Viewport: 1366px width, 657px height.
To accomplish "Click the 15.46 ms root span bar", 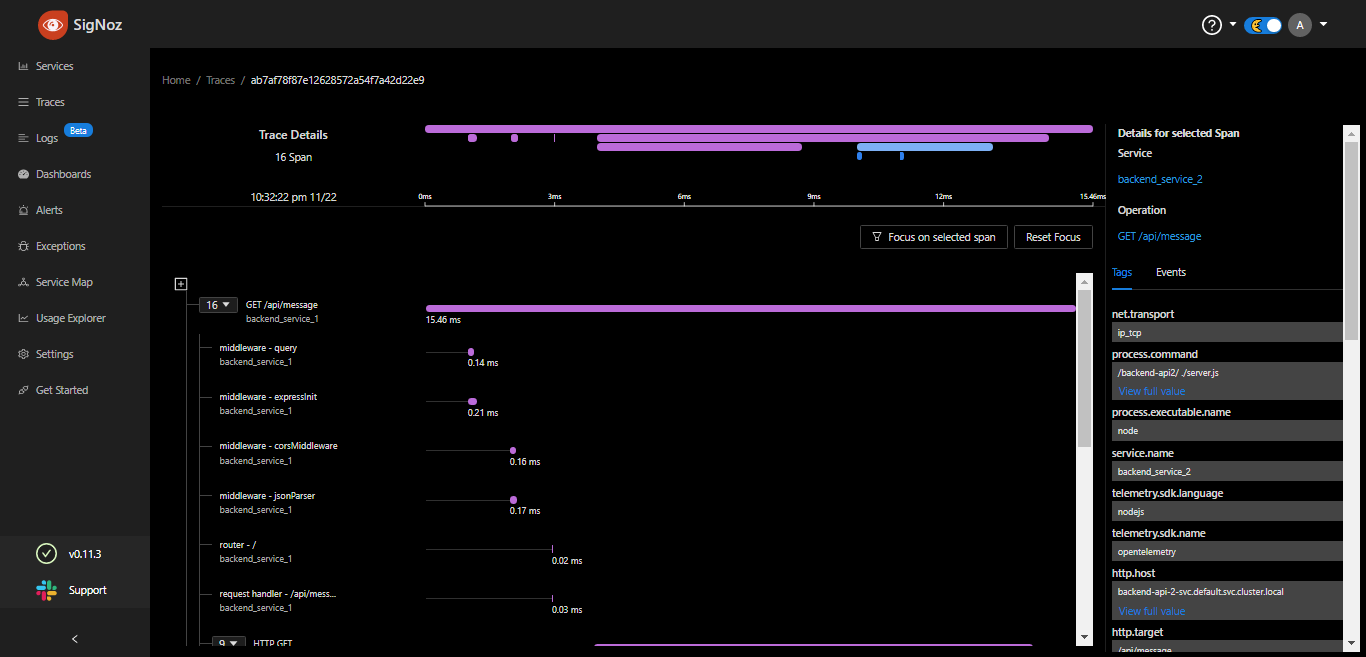I will (750, 308).
